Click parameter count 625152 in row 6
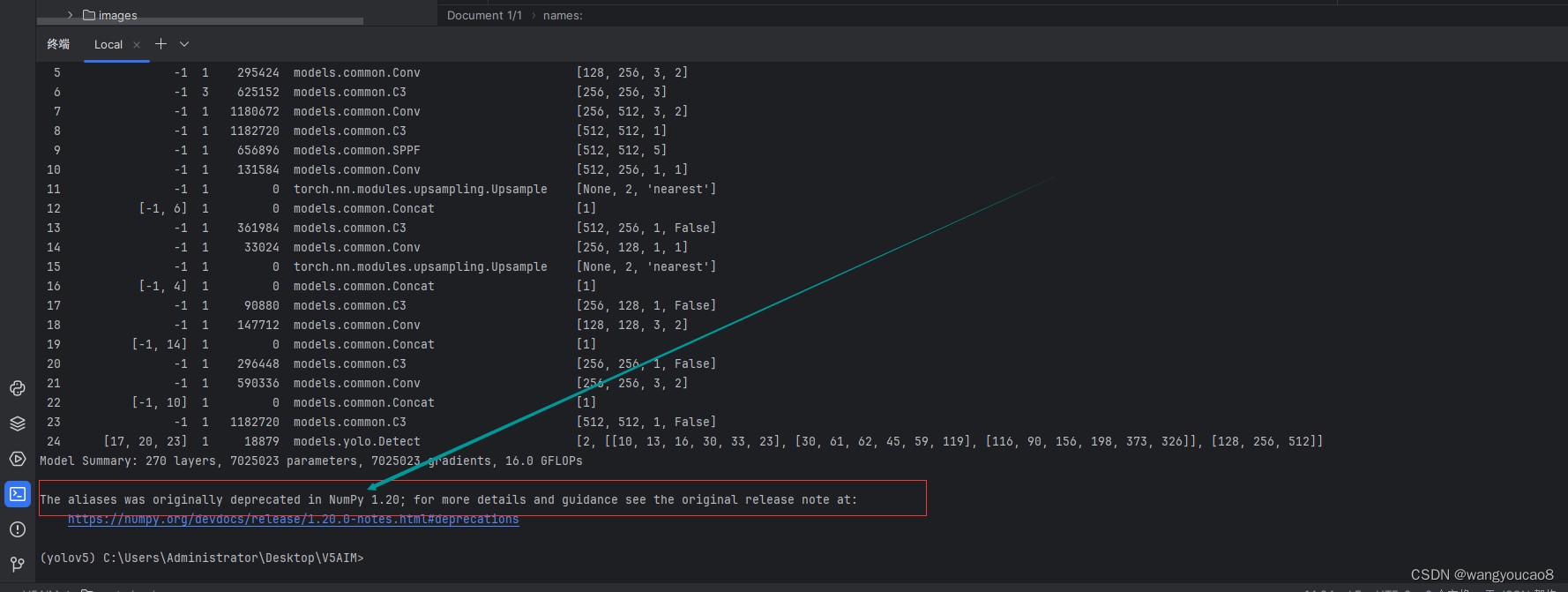1568x592 pixels. (258, 92)
